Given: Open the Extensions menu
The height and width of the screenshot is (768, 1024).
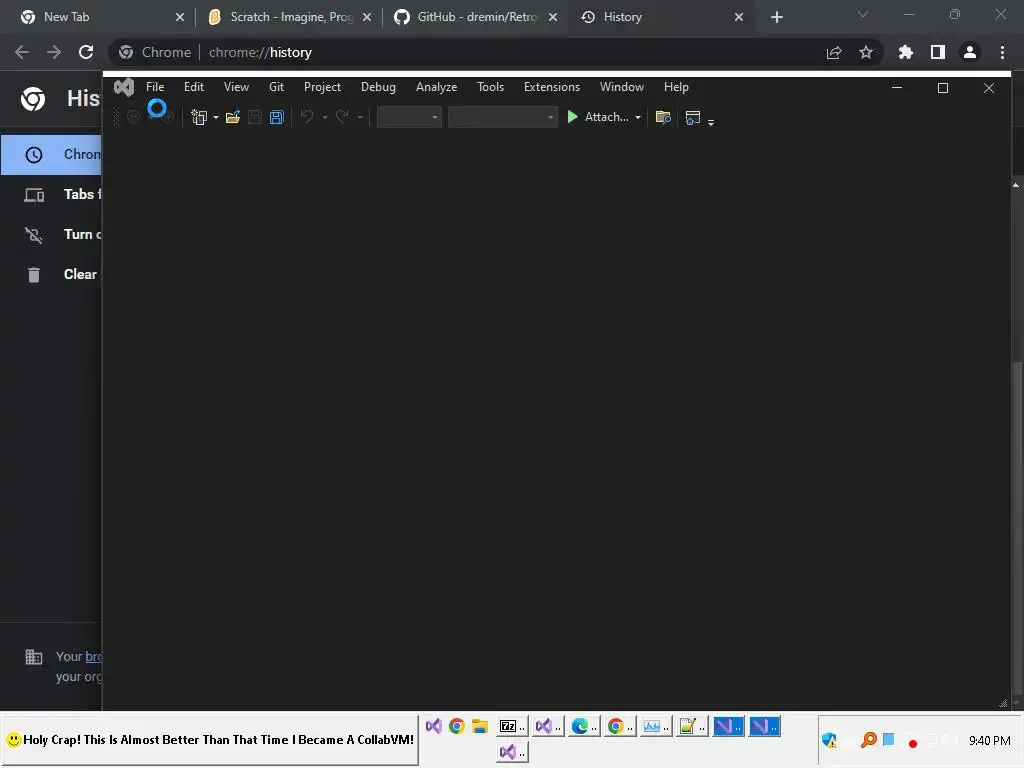Looking at the screenshot, I should (552, 87).
